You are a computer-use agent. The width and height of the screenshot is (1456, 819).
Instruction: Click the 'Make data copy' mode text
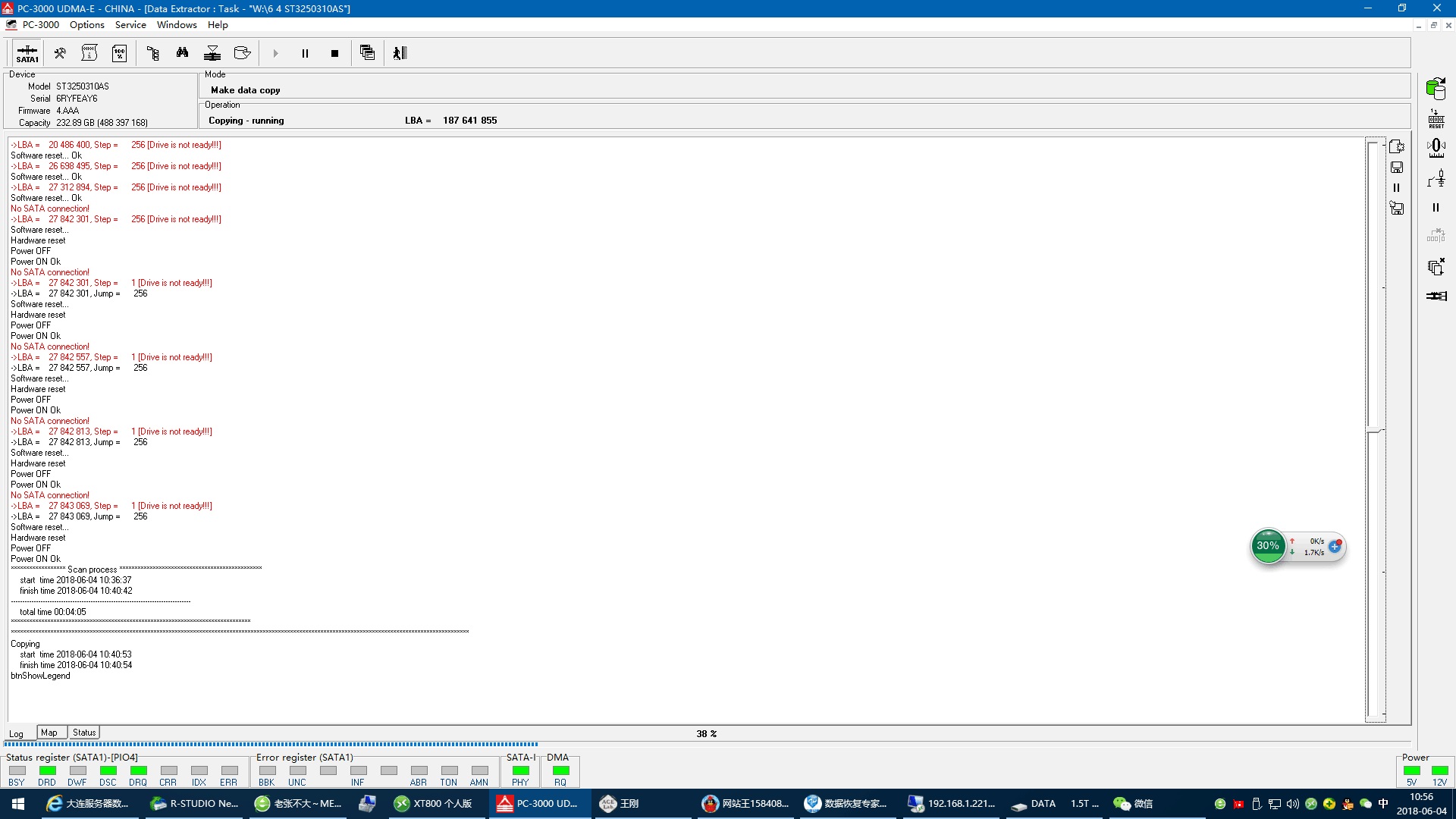click(246, 90)
